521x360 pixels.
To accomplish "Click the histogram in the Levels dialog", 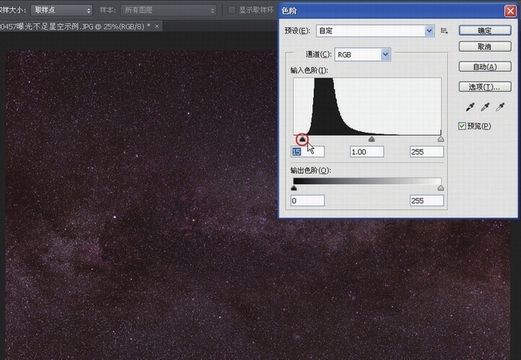I will pyautogui.click(x=367, y=106).
